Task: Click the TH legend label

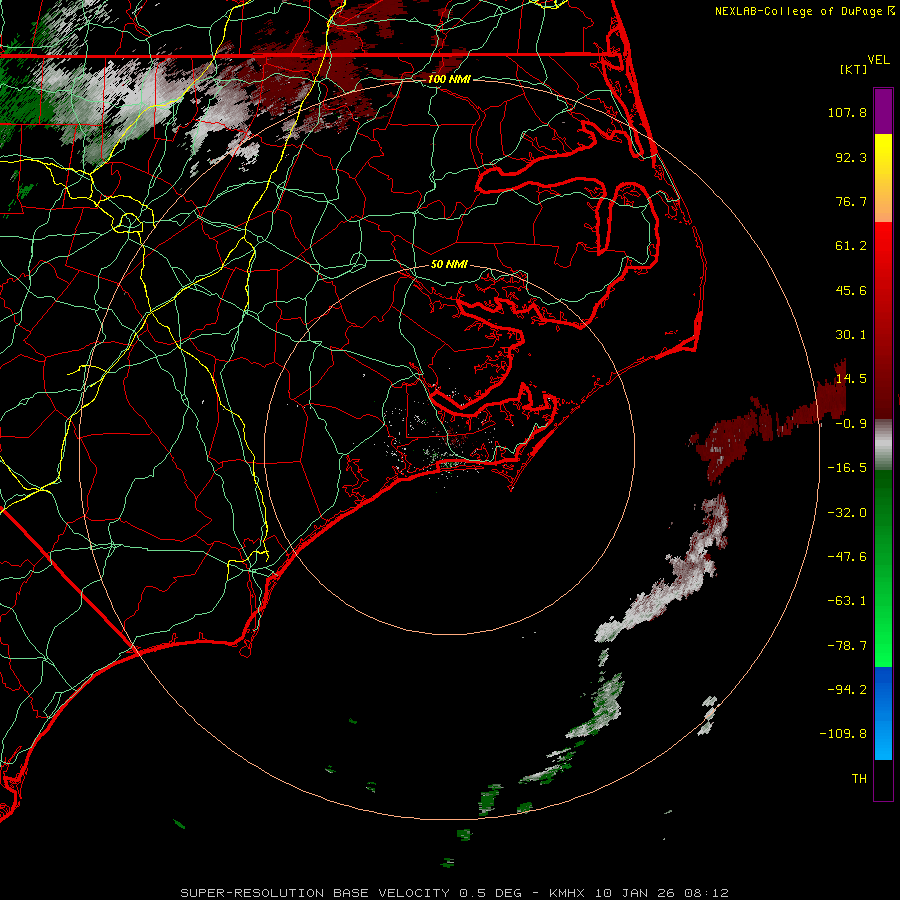Action: tap(859, 779)
